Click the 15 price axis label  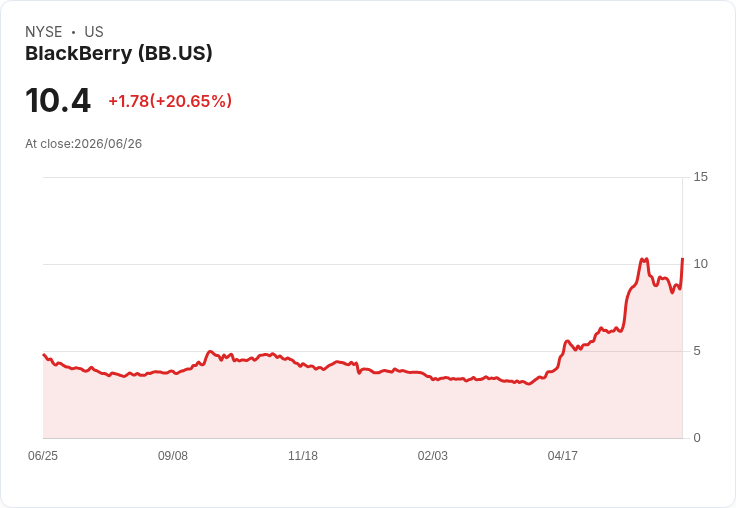[x=700, y=177]
